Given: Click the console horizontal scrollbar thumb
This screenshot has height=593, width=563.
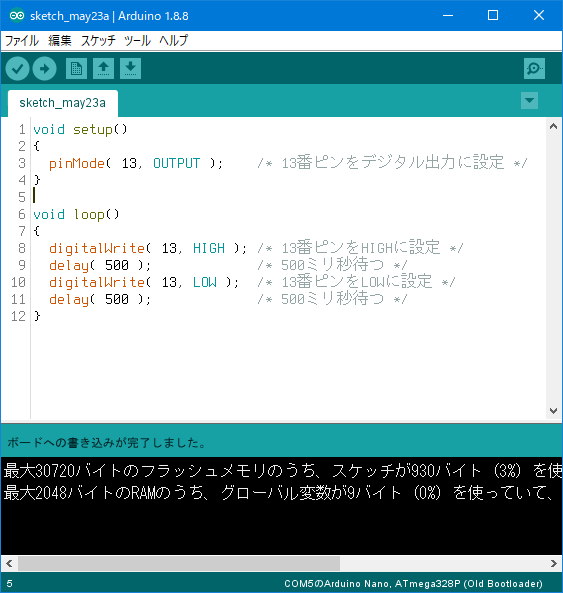Looking at the screenshot, I should [179, 564].
